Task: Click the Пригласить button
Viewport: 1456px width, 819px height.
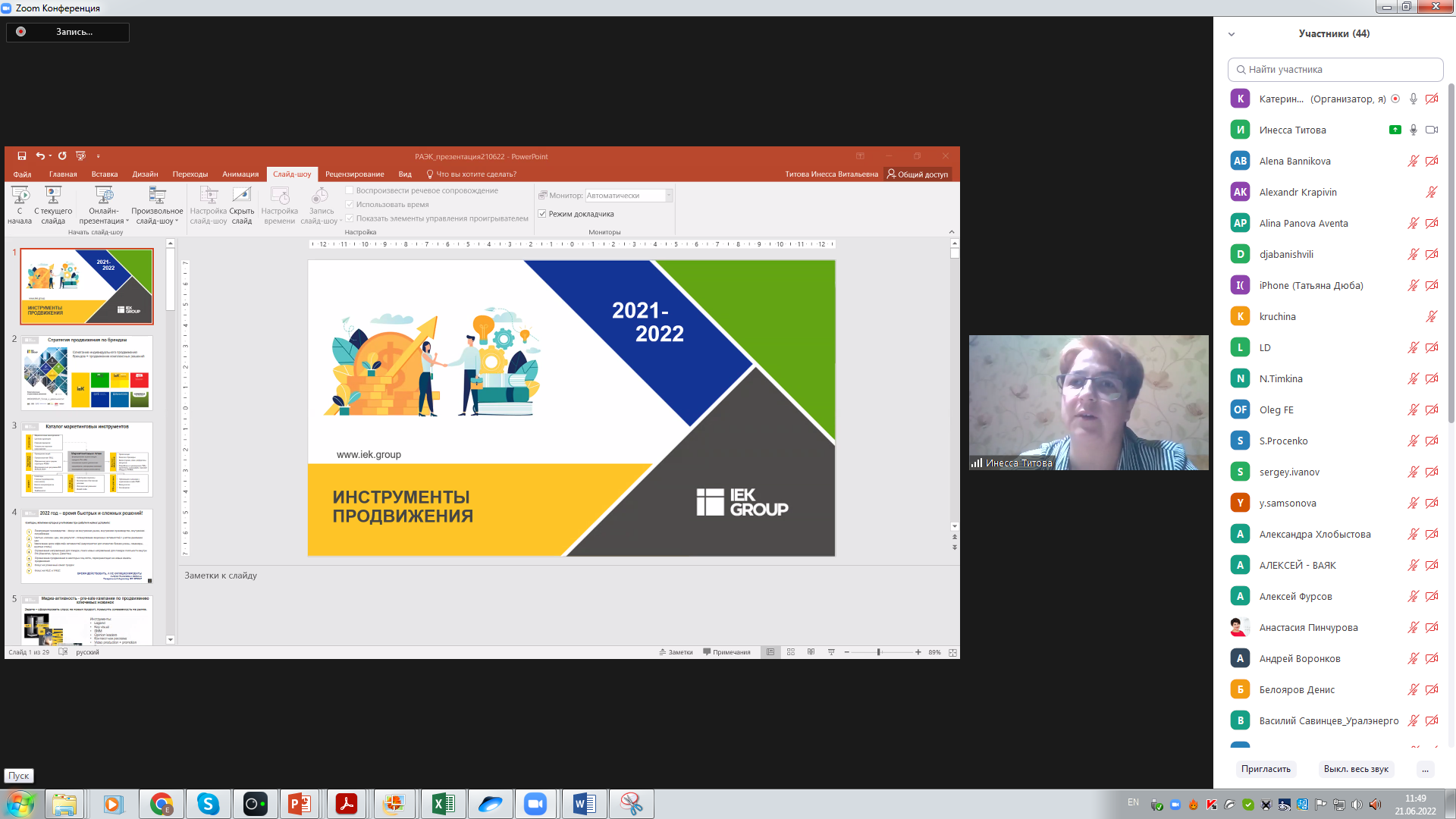Action: click(x=1265, y=769)
